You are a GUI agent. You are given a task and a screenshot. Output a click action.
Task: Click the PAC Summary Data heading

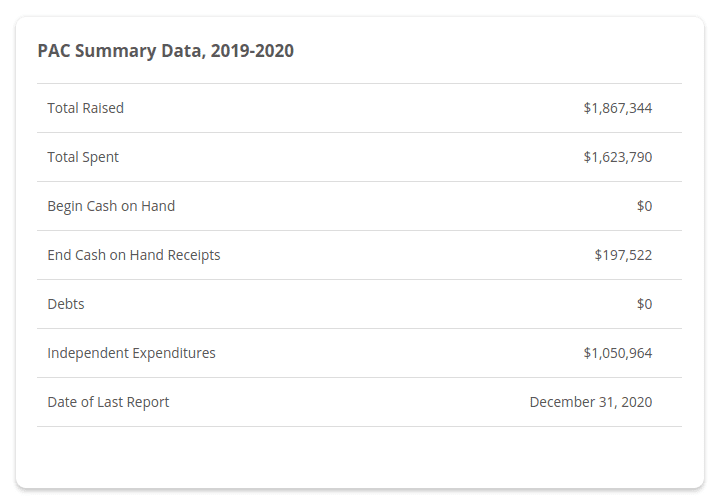[x=165, y=51]
